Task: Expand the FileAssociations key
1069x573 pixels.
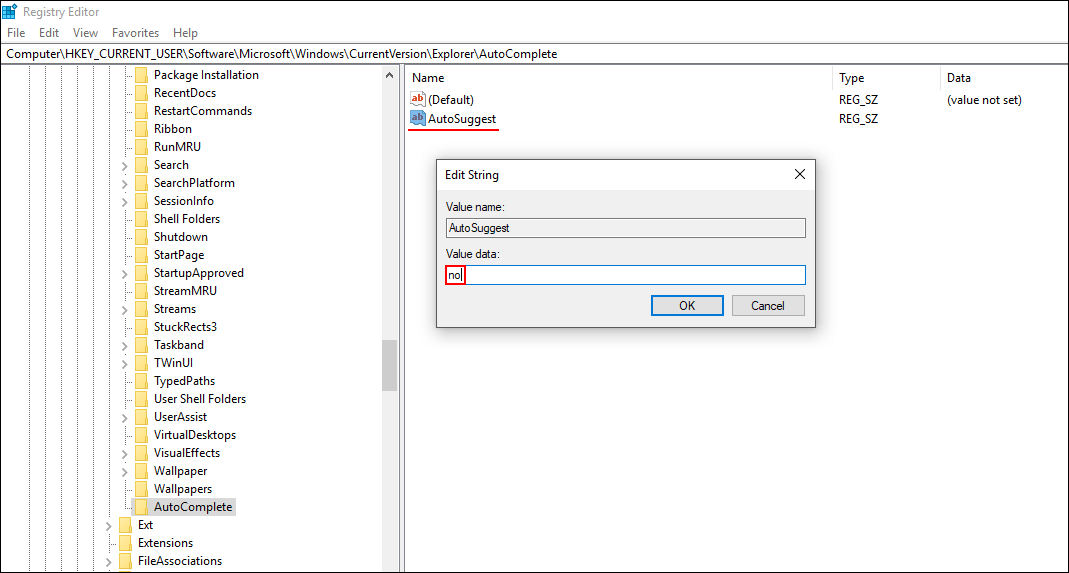Action: pyautogui.click(x=108, y=561)
